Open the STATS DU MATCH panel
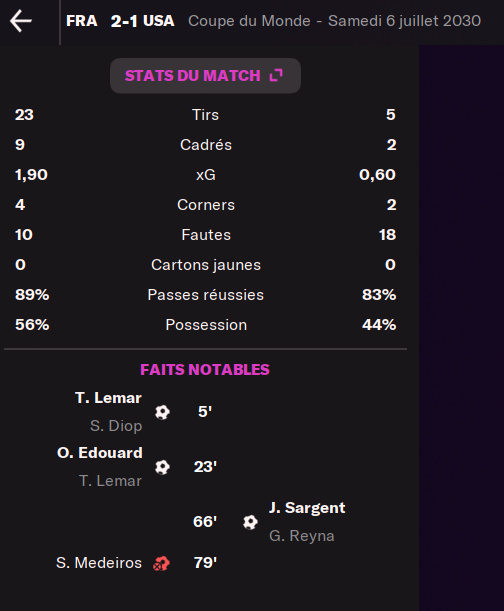This screenshot has height=611, width=504. point(205,76)
